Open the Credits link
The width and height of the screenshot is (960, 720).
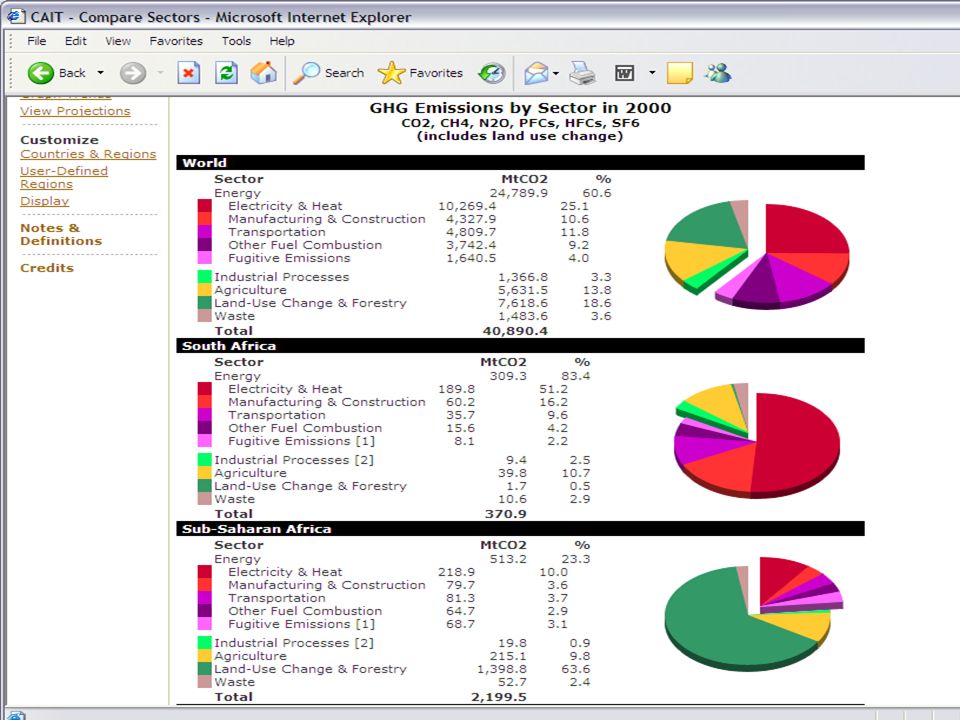click(47, 268)
